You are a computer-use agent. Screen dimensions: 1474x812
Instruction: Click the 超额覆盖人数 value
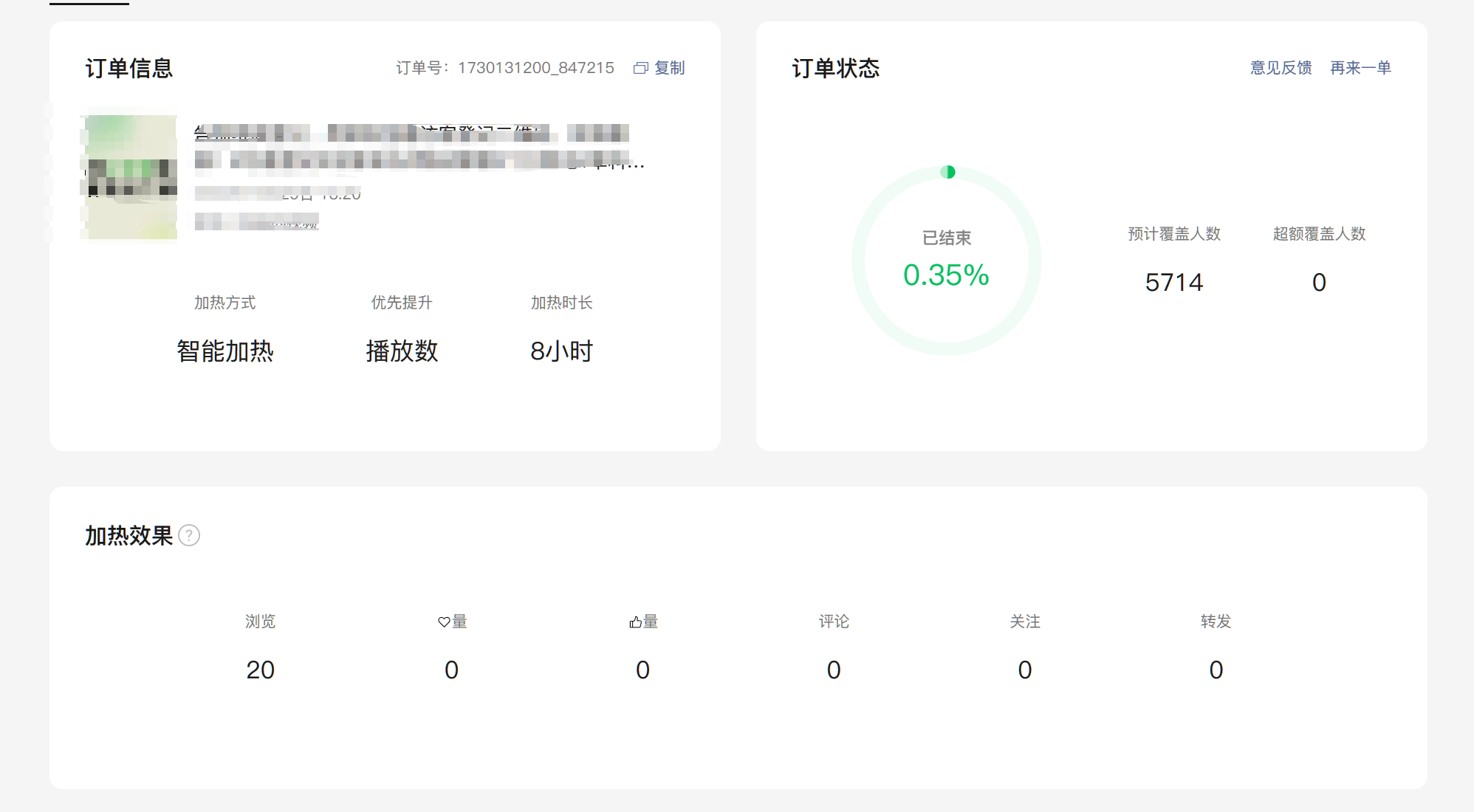[1319, 283]
